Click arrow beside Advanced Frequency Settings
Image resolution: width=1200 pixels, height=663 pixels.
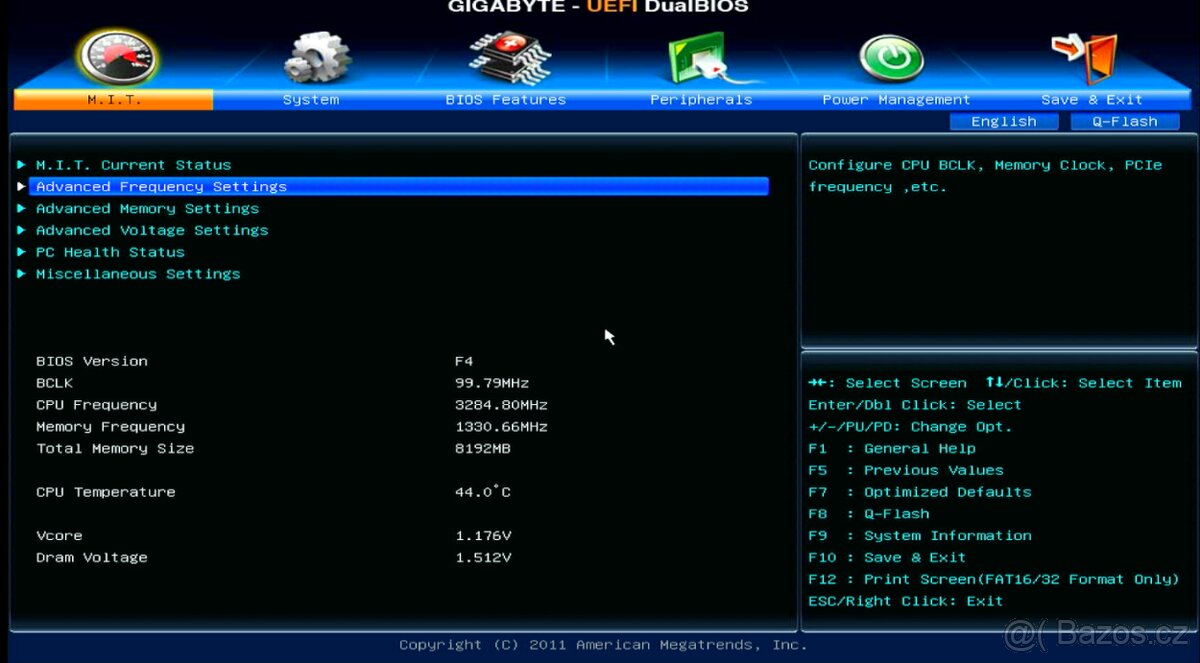coord(21,186)
